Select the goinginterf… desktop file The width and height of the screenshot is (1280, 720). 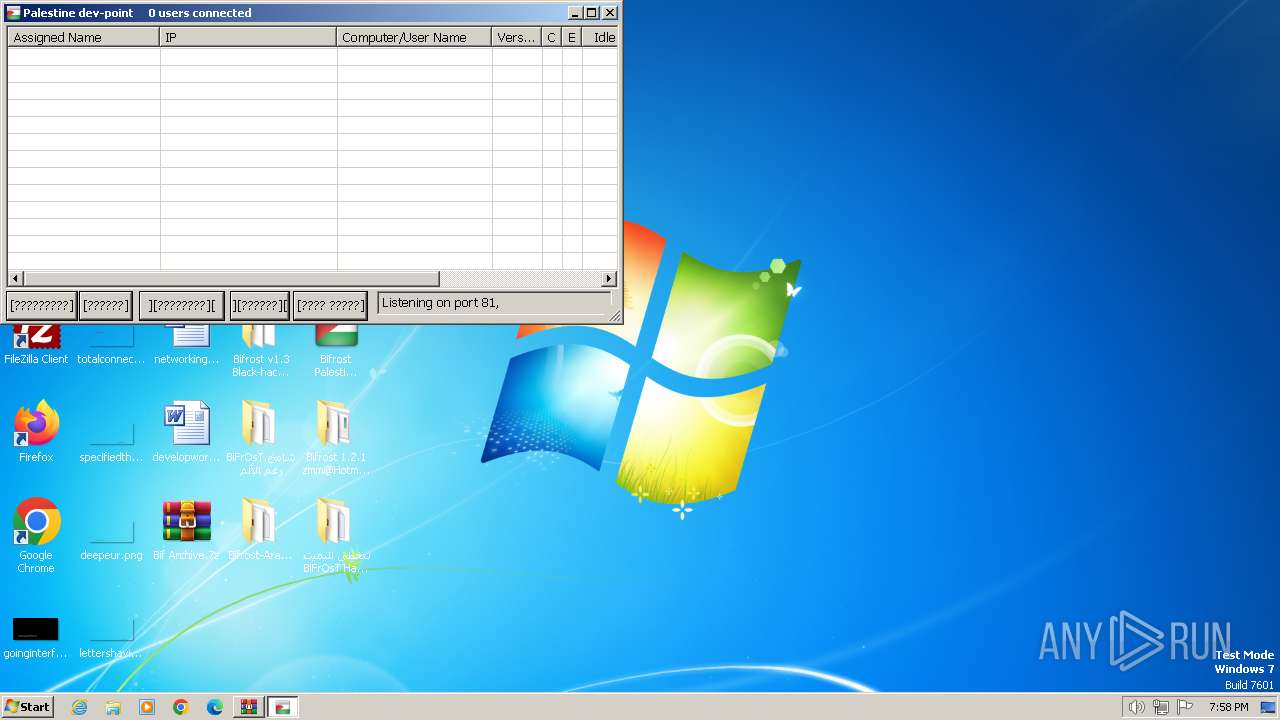tap(36, 637)
